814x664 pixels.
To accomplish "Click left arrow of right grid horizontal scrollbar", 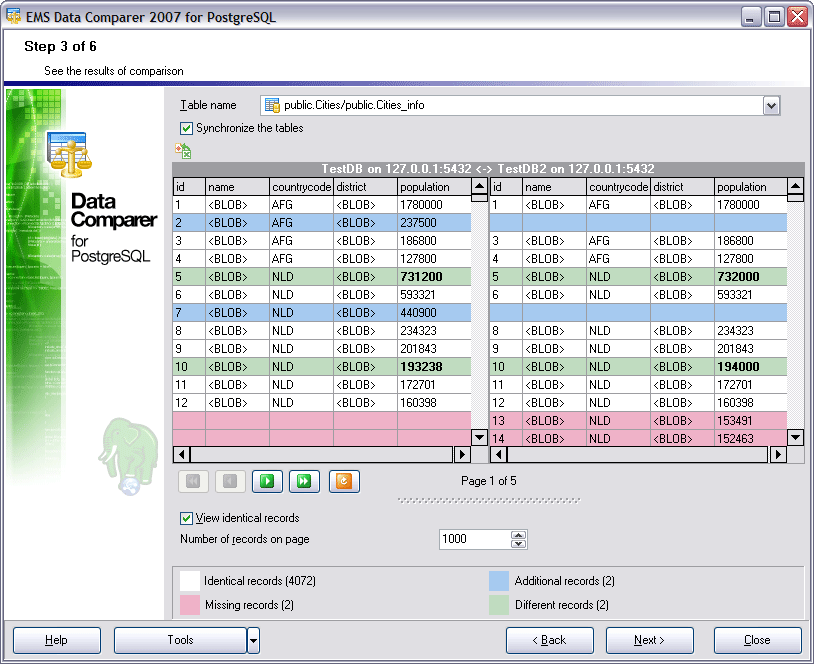I will (498, 455).
